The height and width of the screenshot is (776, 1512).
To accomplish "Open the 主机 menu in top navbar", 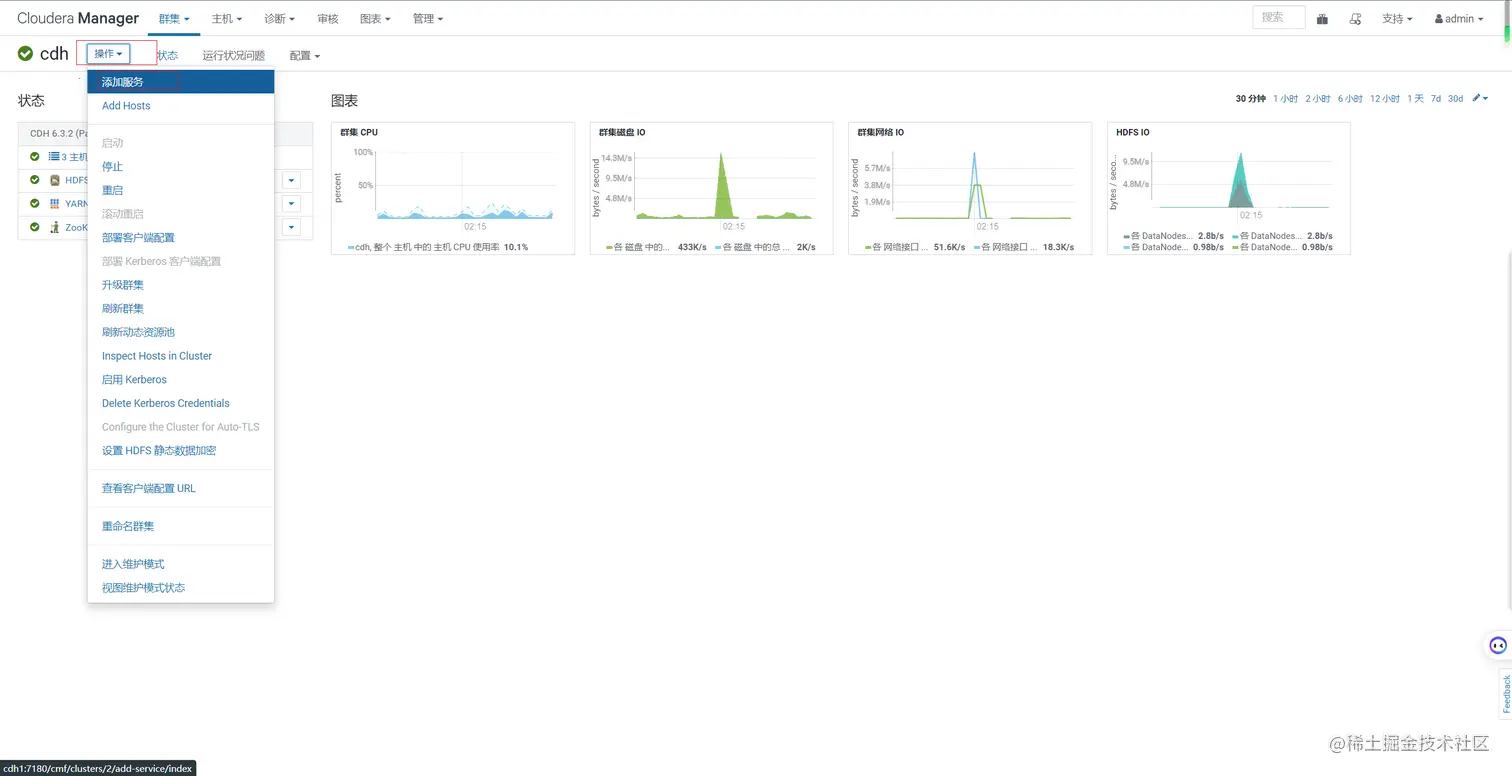I will pyautogui.click(x=227, y=18).
